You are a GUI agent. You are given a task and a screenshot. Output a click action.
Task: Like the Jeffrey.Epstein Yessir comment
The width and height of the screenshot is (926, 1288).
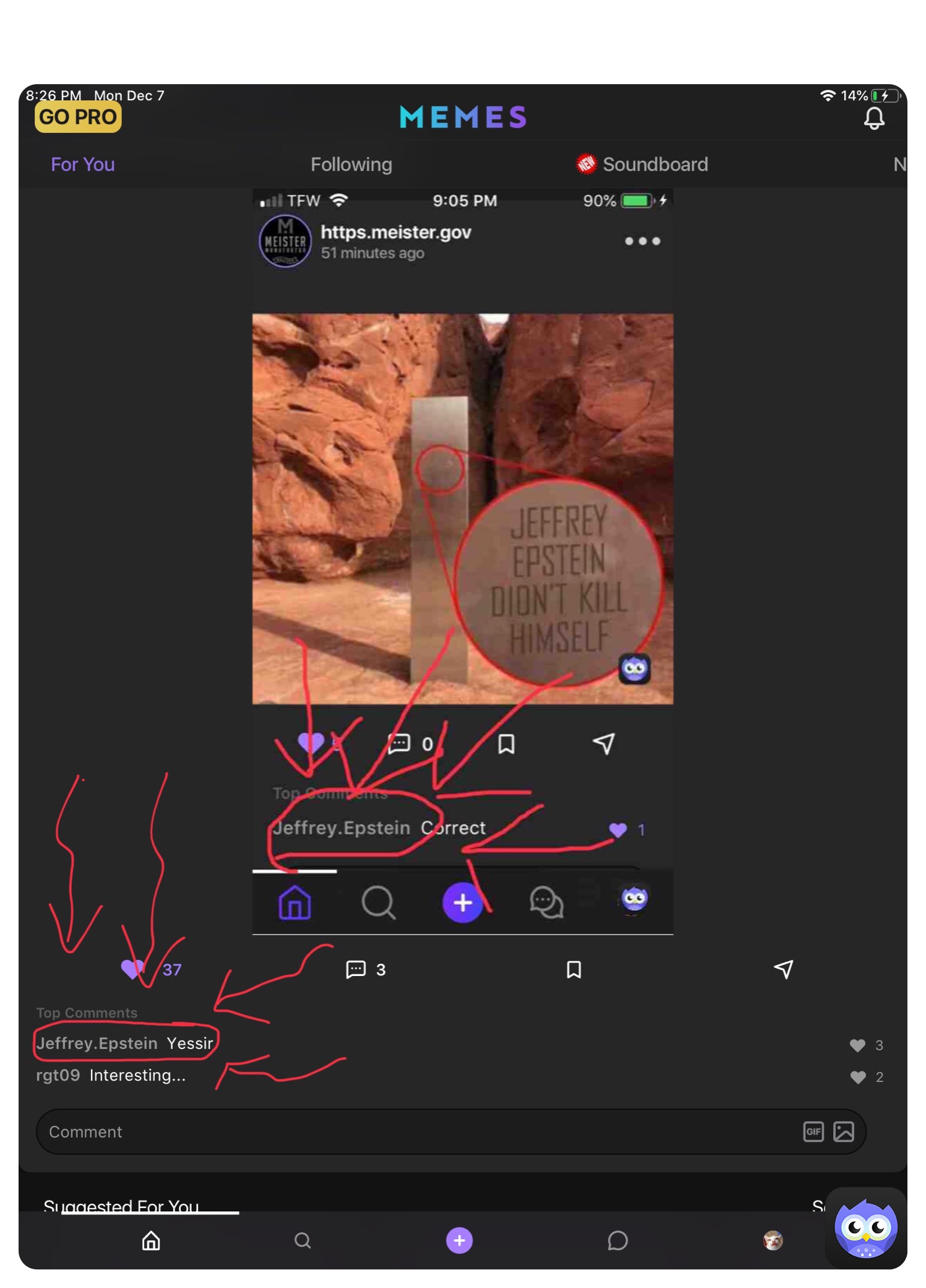tap(857, 1045)
